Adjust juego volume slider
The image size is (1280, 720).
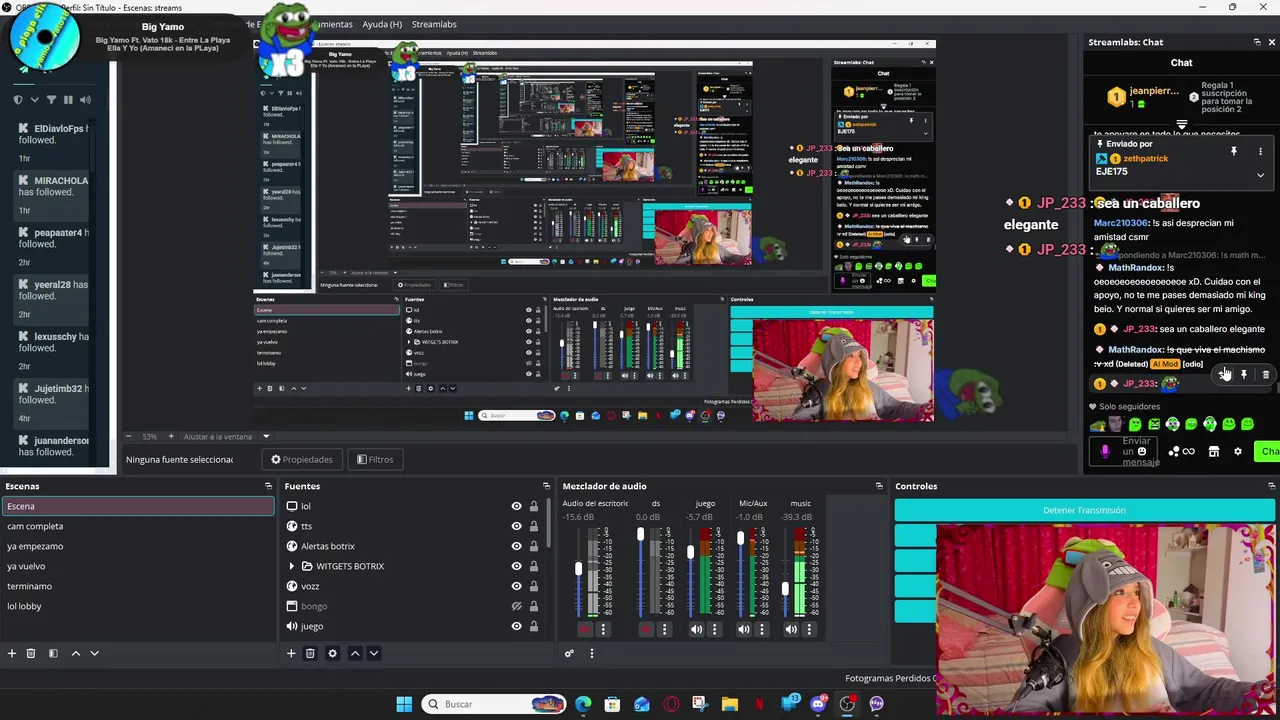pyautogui.click(x=690, y=552)
